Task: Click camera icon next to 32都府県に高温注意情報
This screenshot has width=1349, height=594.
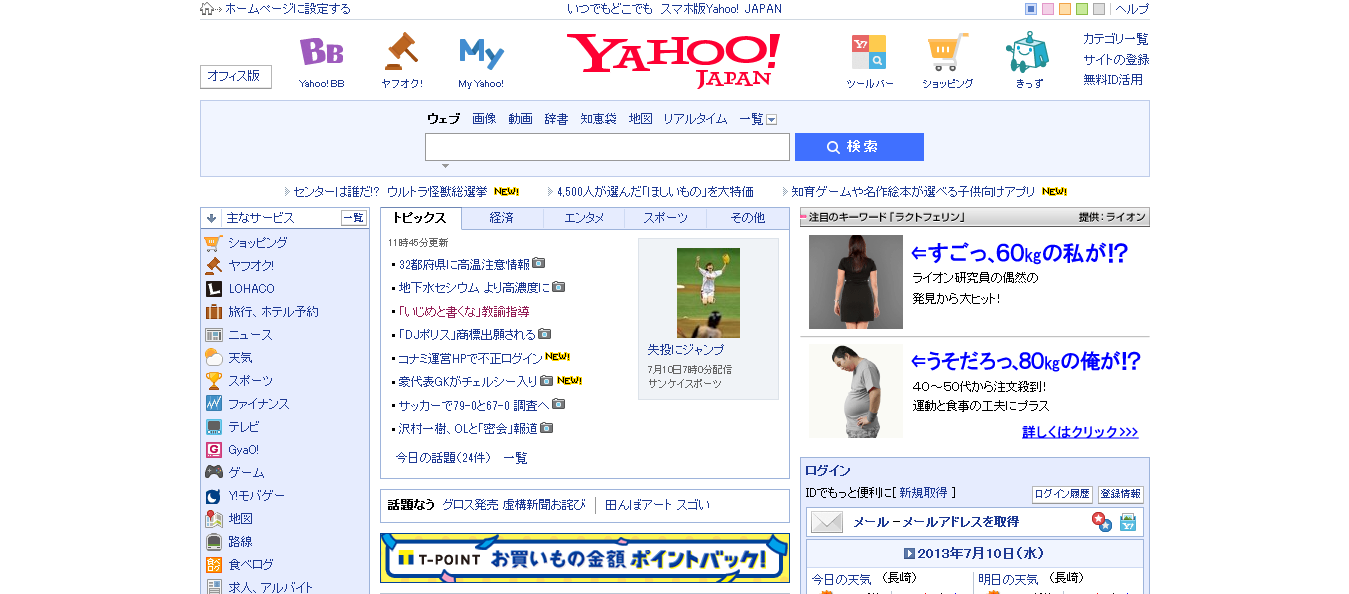Action: tap(539, 264)
